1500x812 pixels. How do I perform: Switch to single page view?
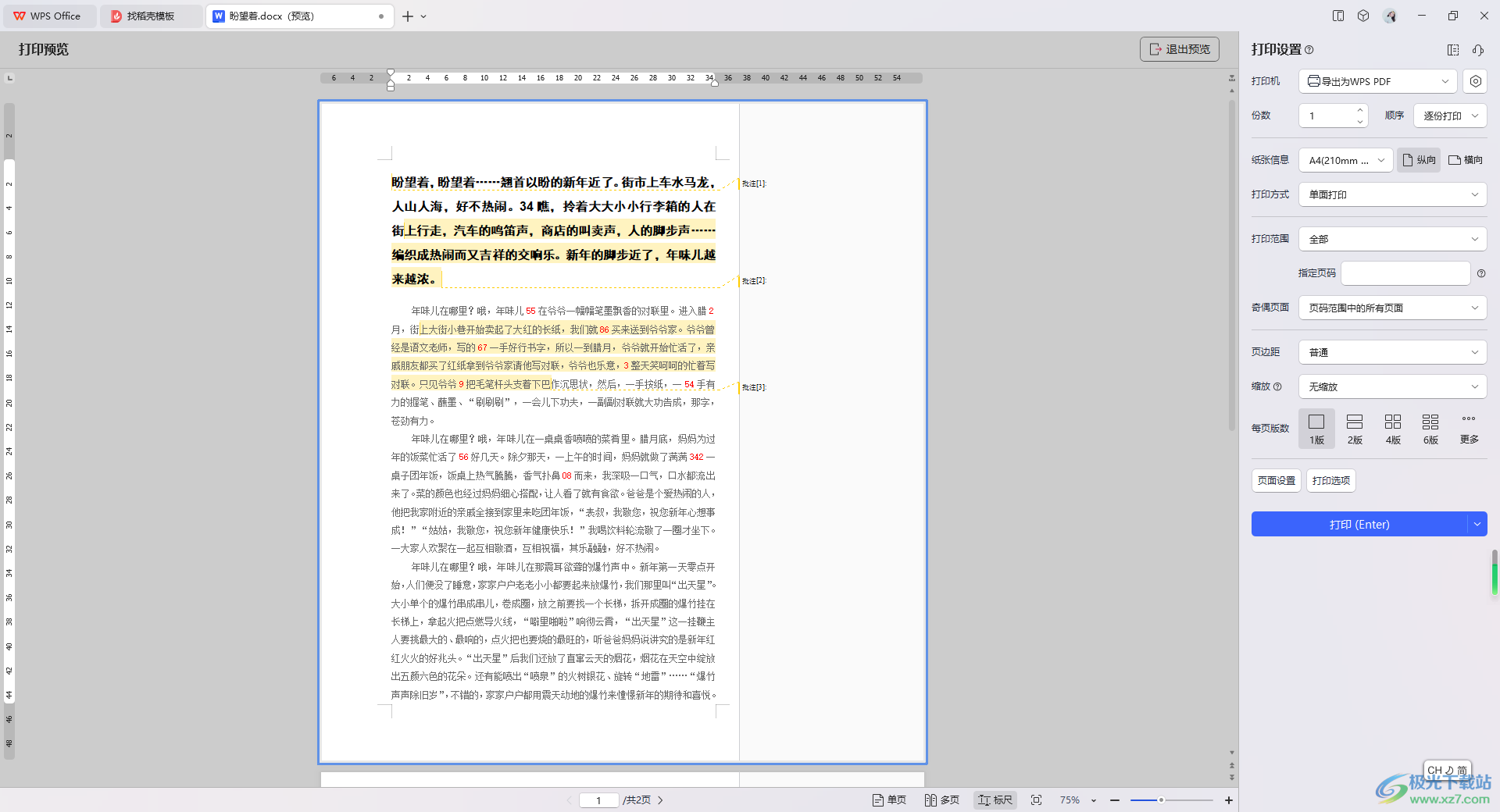click(x=889, y=800)
